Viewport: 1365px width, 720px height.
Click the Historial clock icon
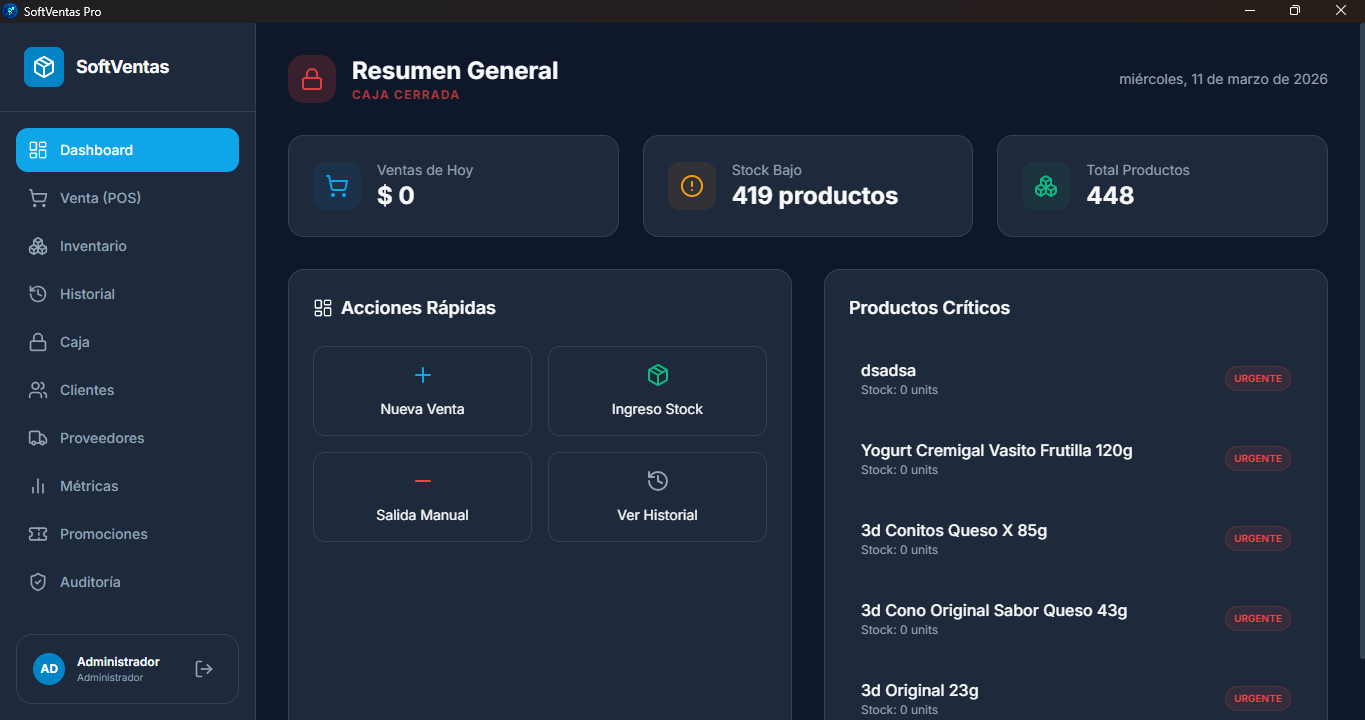coord(38,293)
